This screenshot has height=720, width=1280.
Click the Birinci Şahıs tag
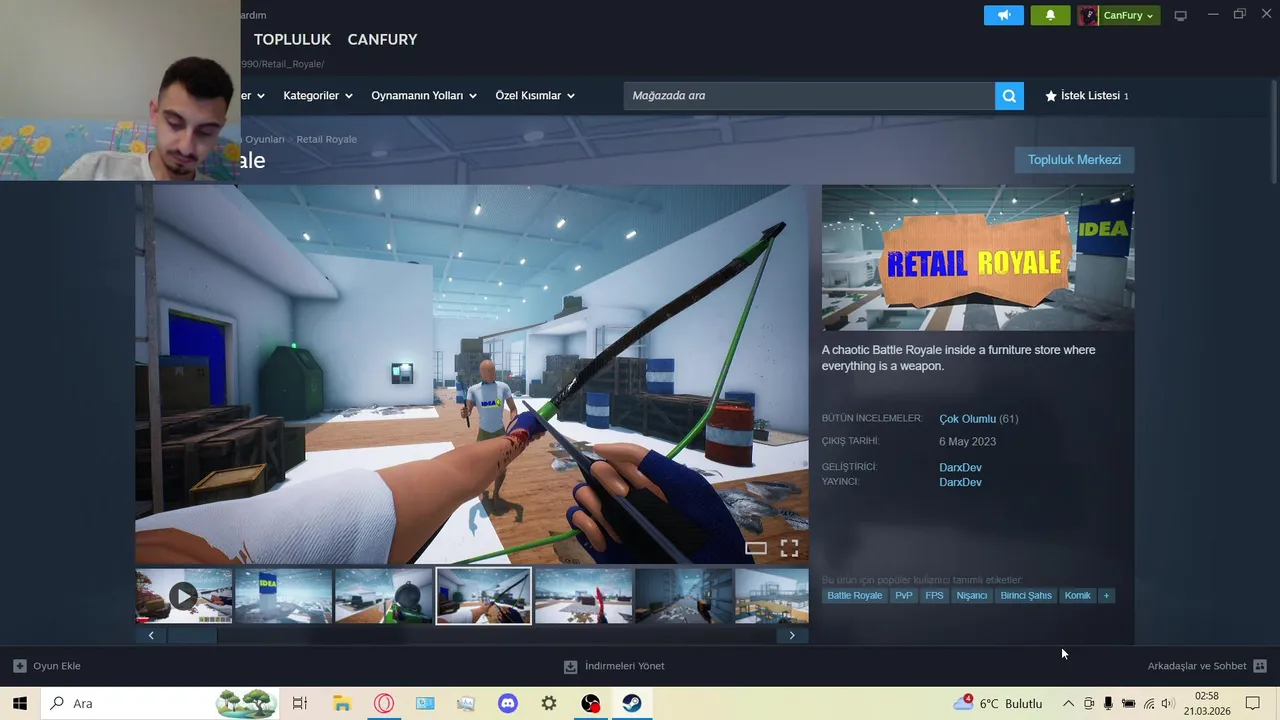[1026, 596]
